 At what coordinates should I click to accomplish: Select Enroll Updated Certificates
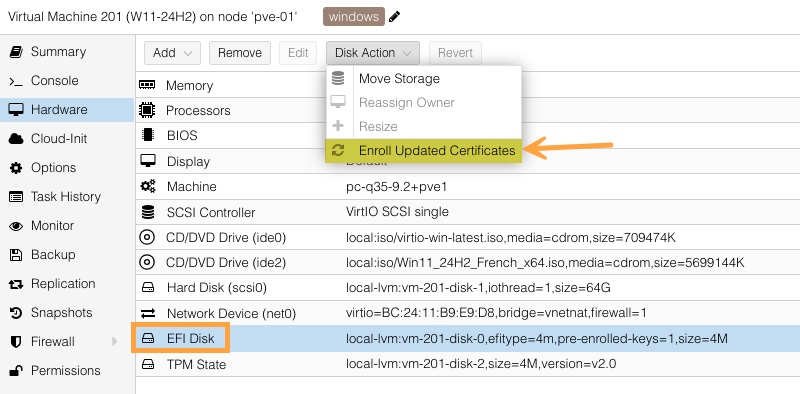coord(423,151)
